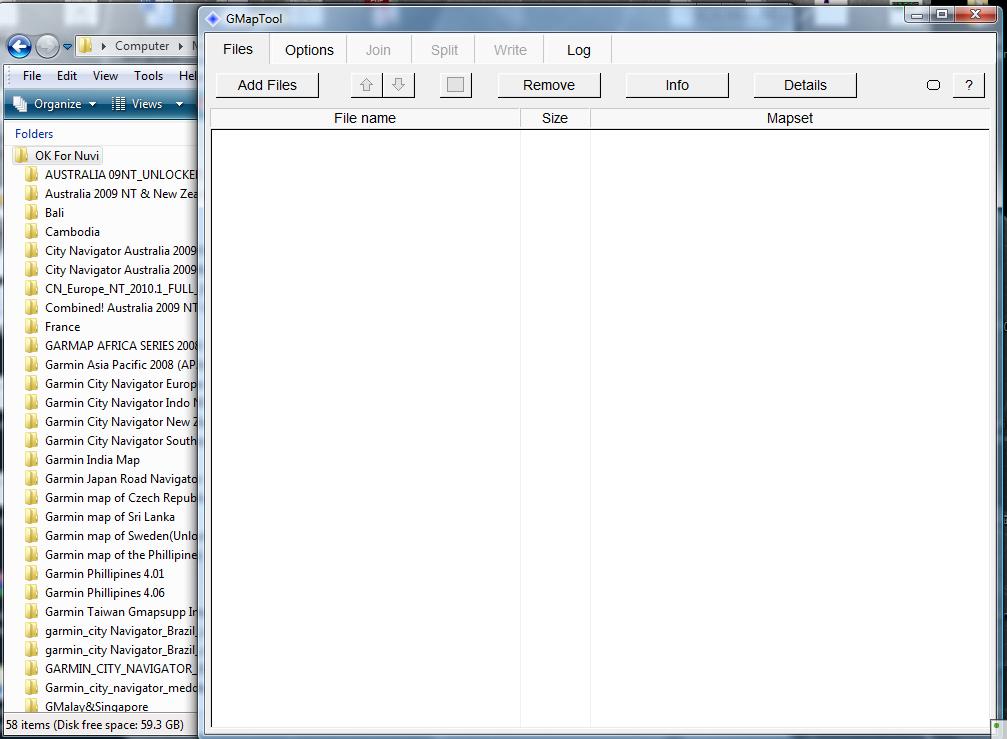Screen dimensions: 1007x739
Task: Select the Cambodia folder in tree
Action: coord(72,232)
